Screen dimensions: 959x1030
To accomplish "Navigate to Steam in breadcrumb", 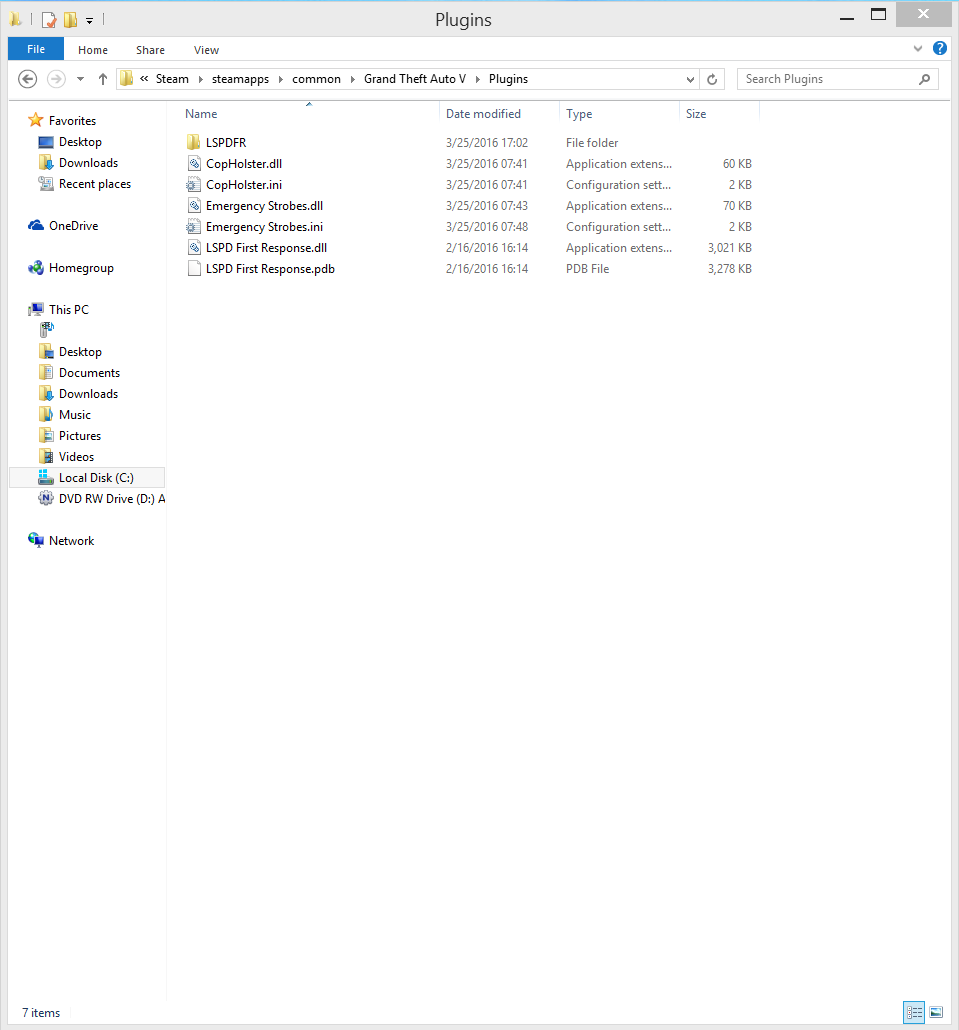I will (172, 79).
